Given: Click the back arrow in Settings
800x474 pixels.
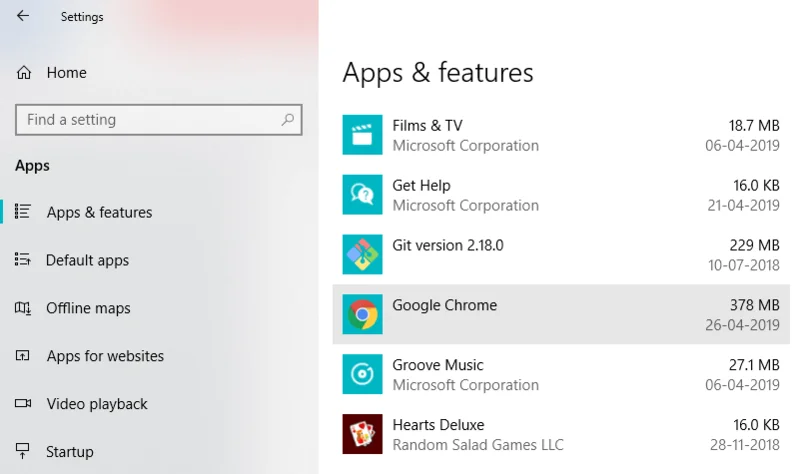Looking at the screenshot, I should click(x=23, y=16).
